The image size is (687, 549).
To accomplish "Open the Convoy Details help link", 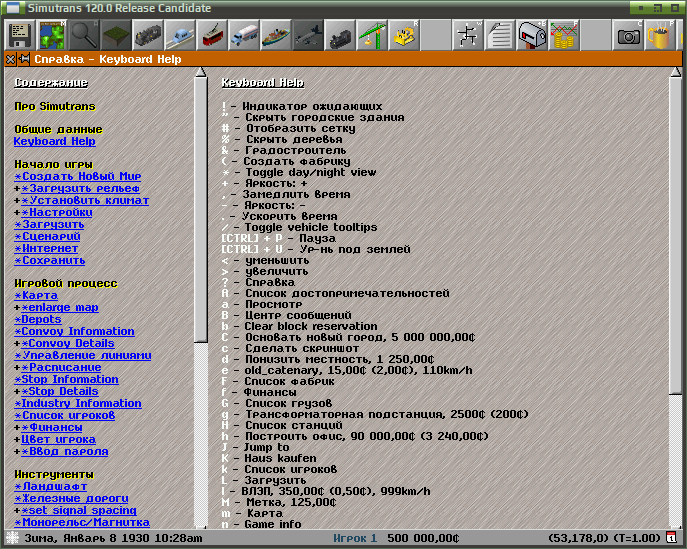I will 68,344.
